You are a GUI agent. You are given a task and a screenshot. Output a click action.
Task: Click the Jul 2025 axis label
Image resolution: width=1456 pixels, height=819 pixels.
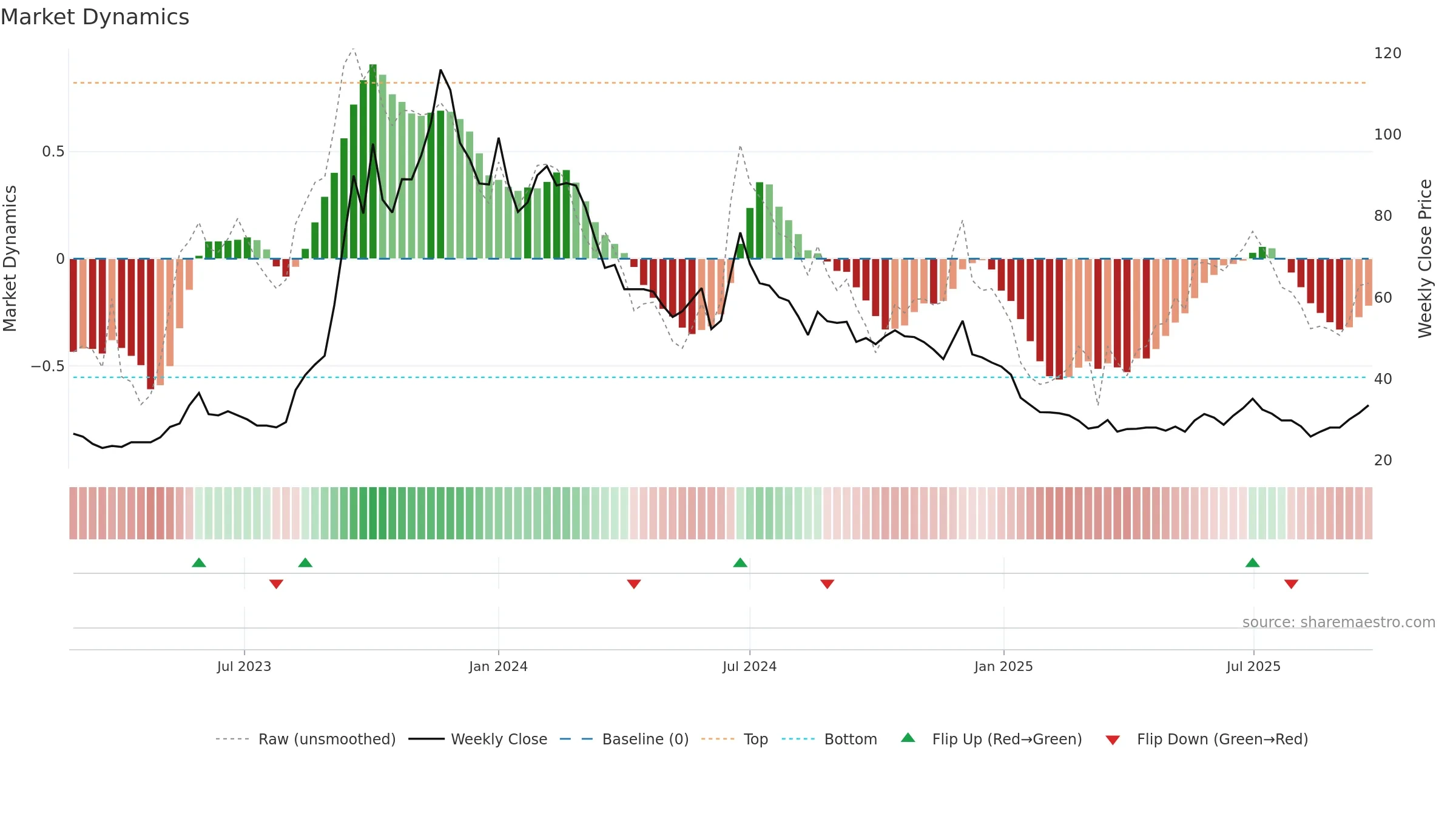coord(1253,666)
